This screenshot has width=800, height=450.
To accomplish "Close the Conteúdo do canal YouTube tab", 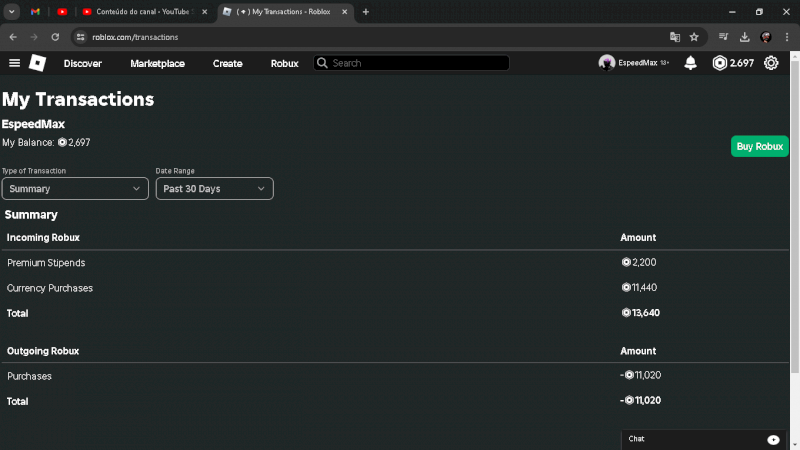I will point(205,12).
